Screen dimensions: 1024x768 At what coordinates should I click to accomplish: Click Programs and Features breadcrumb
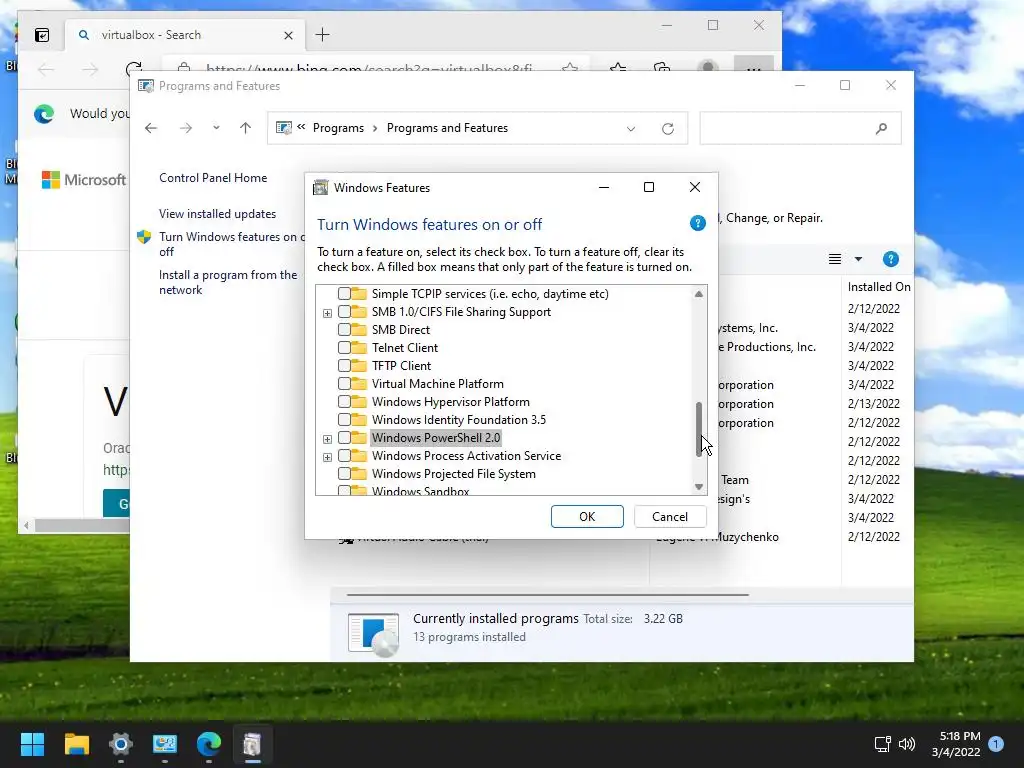click(x=447, y=128)
